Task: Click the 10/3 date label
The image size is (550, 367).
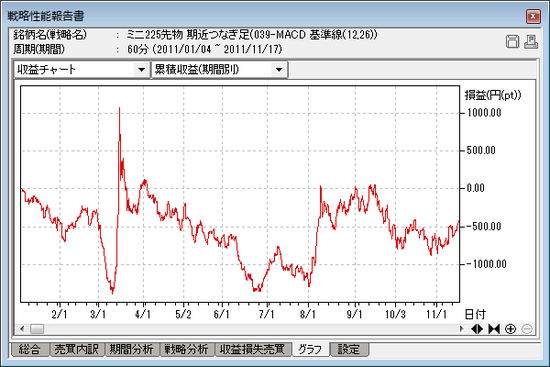Action: (395, 314)
